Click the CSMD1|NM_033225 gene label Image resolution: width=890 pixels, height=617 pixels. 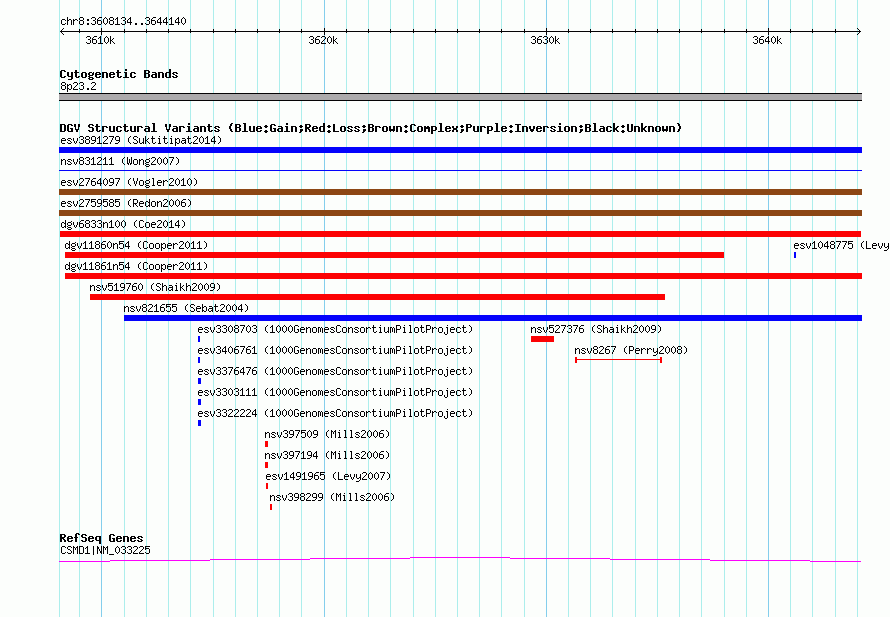(105, 550)
